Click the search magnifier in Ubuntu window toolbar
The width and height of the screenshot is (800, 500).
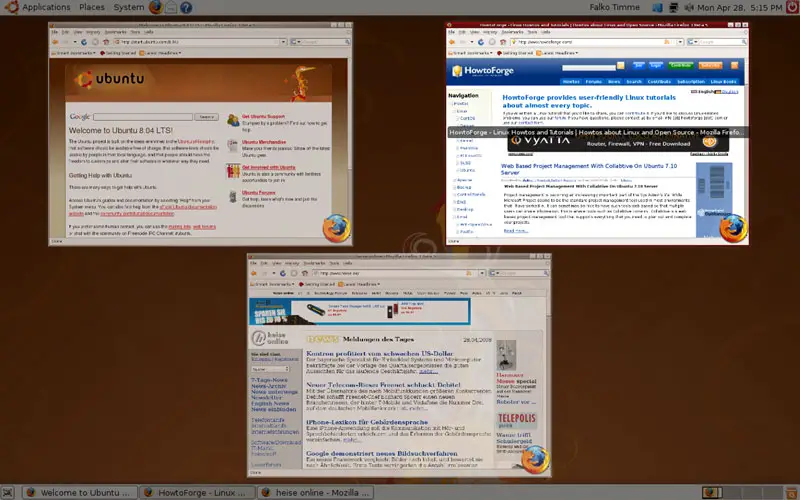[347, 42]
